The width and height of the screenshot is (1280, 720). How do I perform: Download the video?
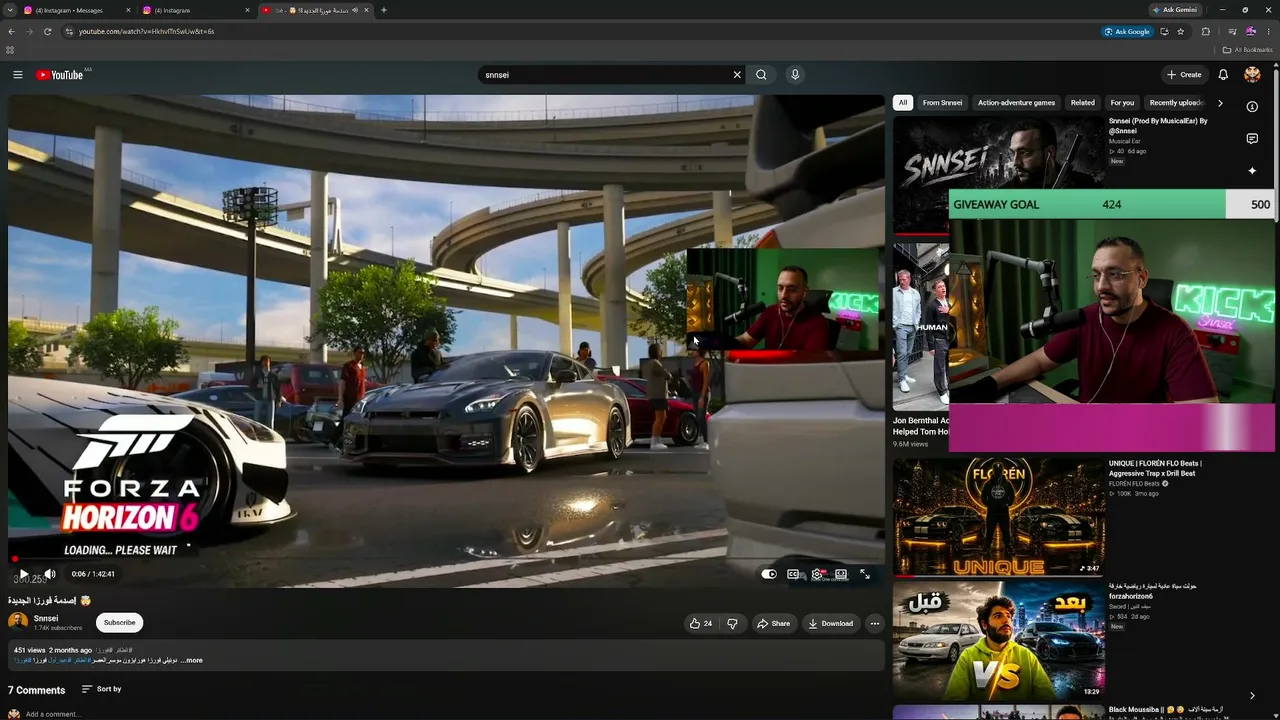pyautogui.click(x=830, y=623)
